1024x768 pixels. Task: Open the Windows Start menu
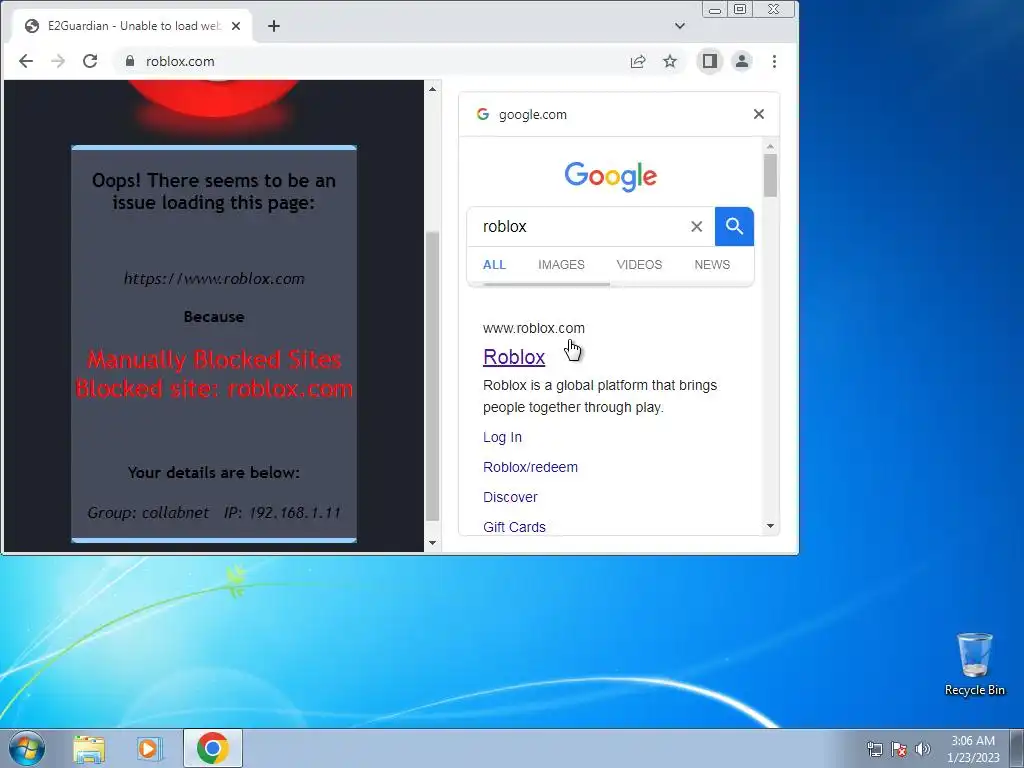[27, 748]
